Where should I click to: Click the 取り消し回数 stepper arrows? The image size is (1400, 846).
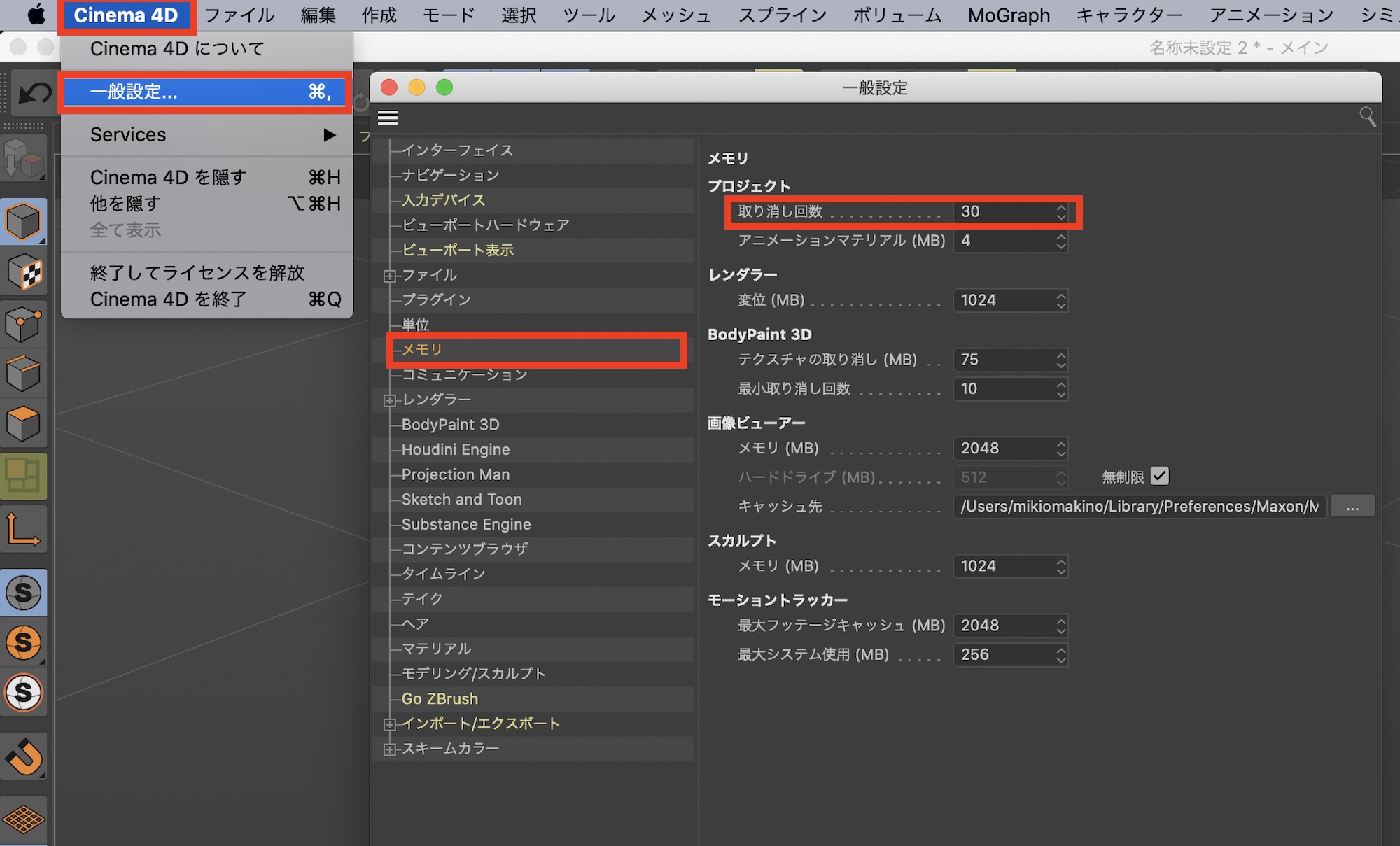click(x=1061, y=212)
